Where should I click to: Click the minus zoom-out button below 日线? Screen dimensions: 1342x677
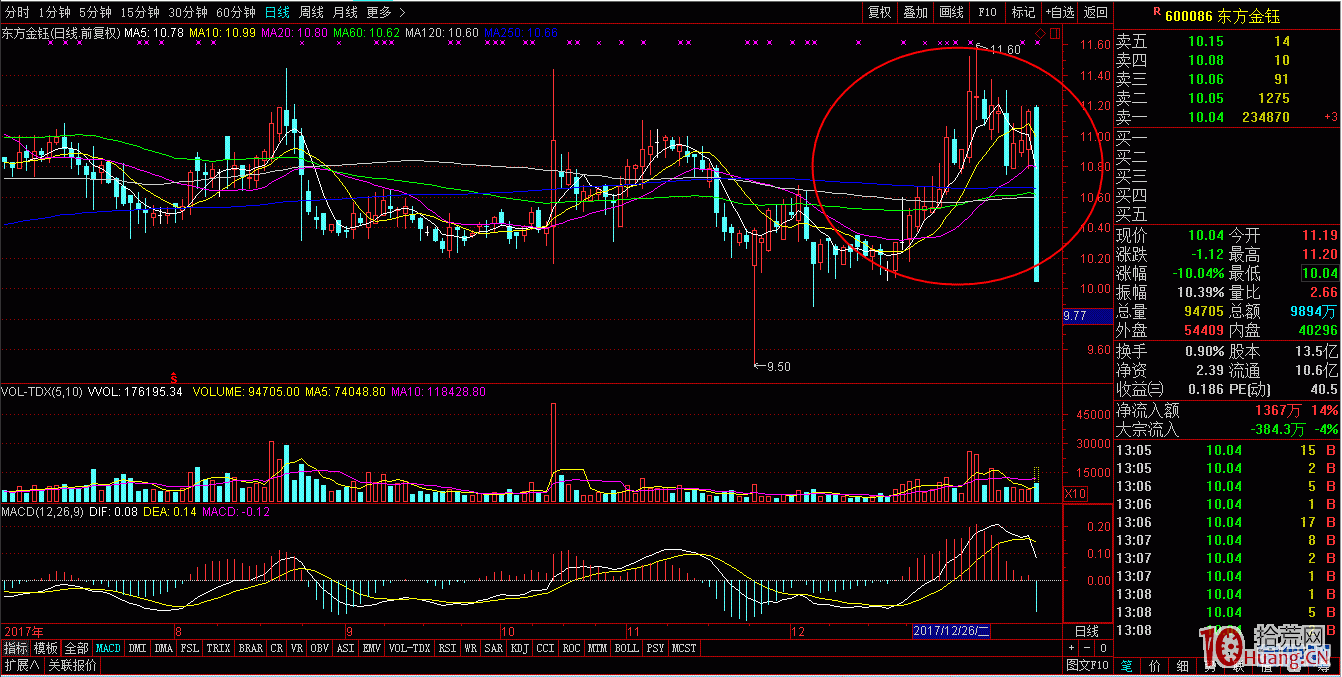click(1086, 648)
